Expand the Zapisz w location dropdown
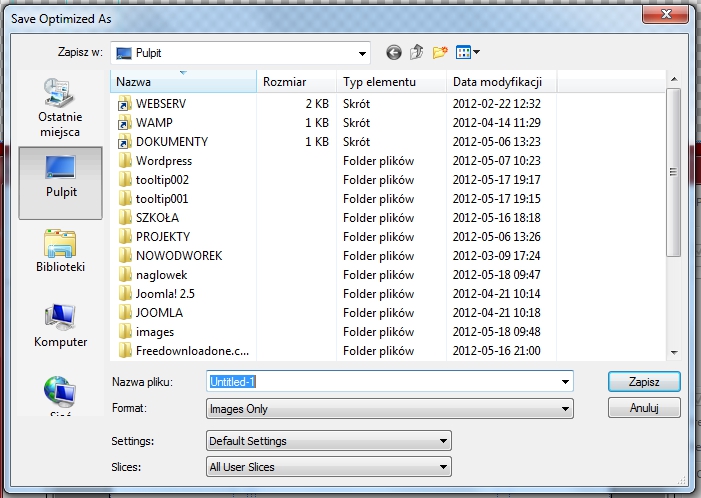This screenshot has height=498, width=701. (x=362, y=52)
